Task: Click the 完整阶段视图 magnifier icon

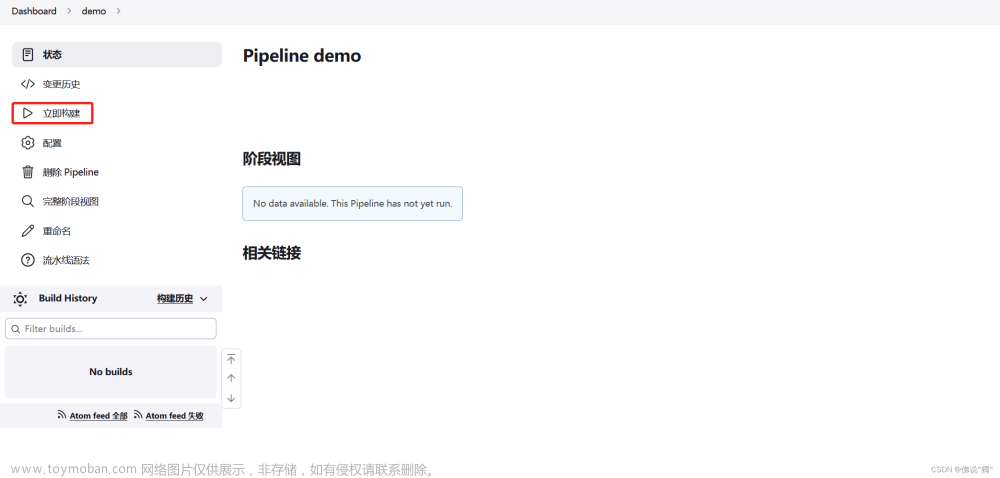Action: click(x=27, y=201)
